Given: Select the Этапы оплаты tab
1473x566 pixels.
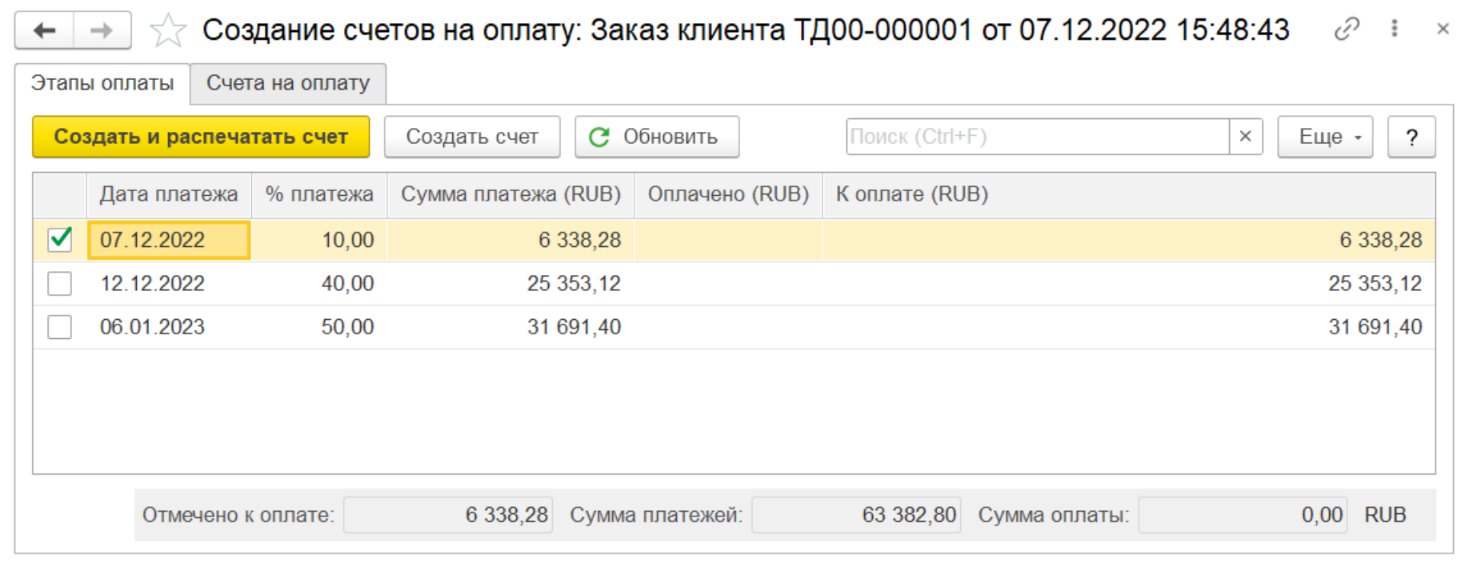Looking at the screenshot, I should [102, 84].
